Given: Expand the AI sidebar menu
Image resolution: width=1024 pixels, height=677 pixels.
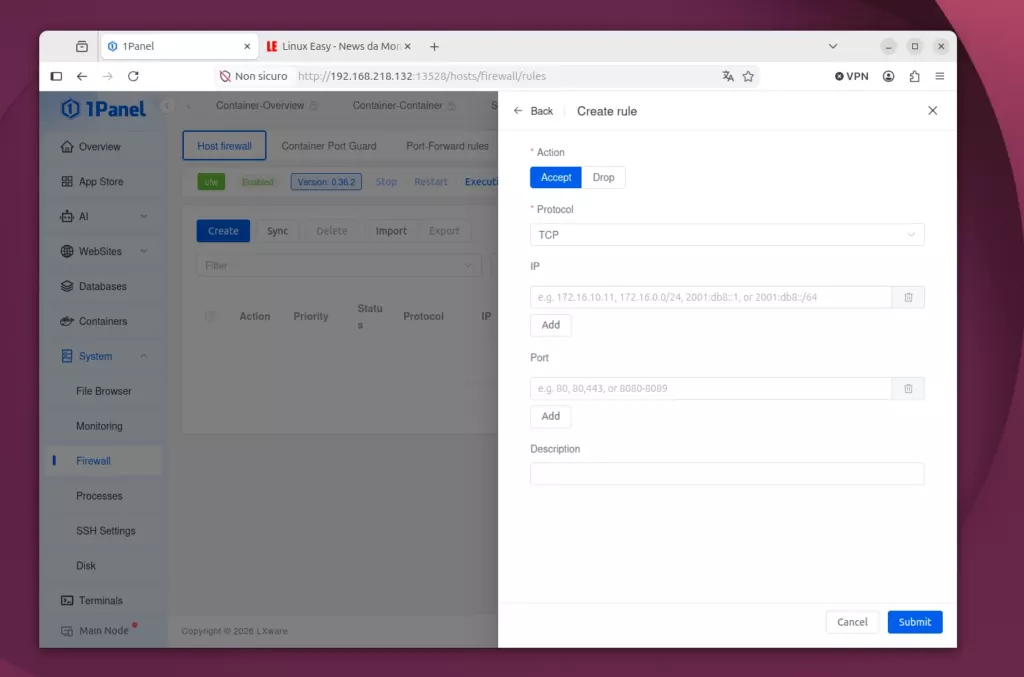Looking at the screenshot, I should click(x=144, y=217).
